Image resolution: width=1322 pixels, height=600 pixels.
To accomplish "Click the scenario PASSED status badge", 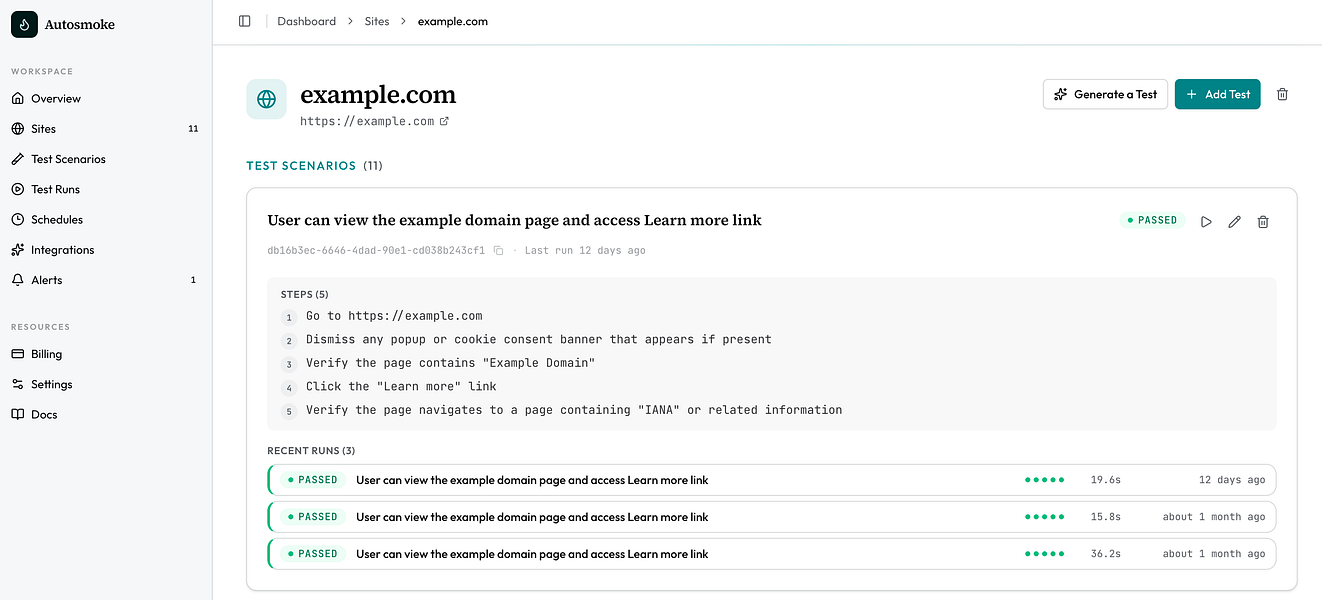I will pos(1152,220).
